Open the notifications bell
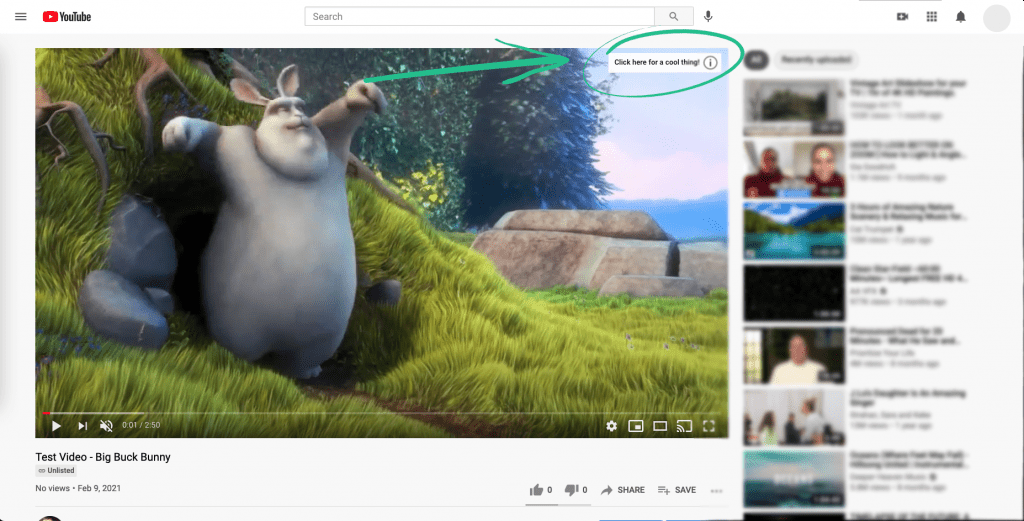Screen dimensions: 1024x521 [x=961, y=16]
